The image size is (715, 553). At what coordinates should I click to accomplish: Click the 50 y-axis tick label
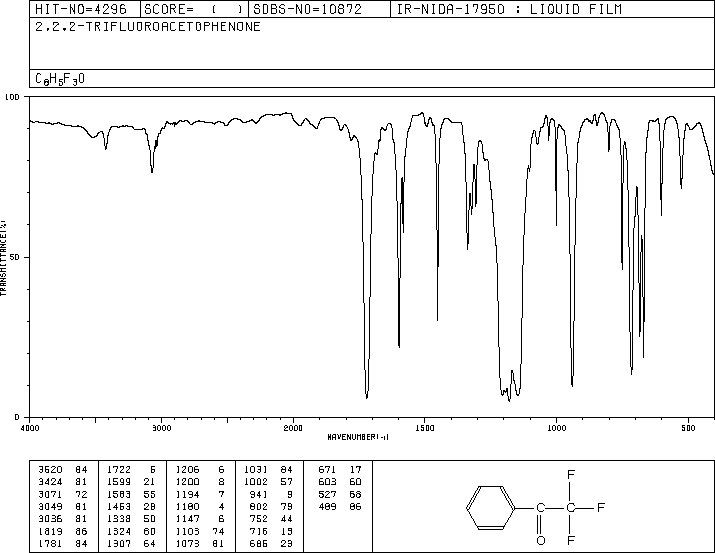coord(14,257)
